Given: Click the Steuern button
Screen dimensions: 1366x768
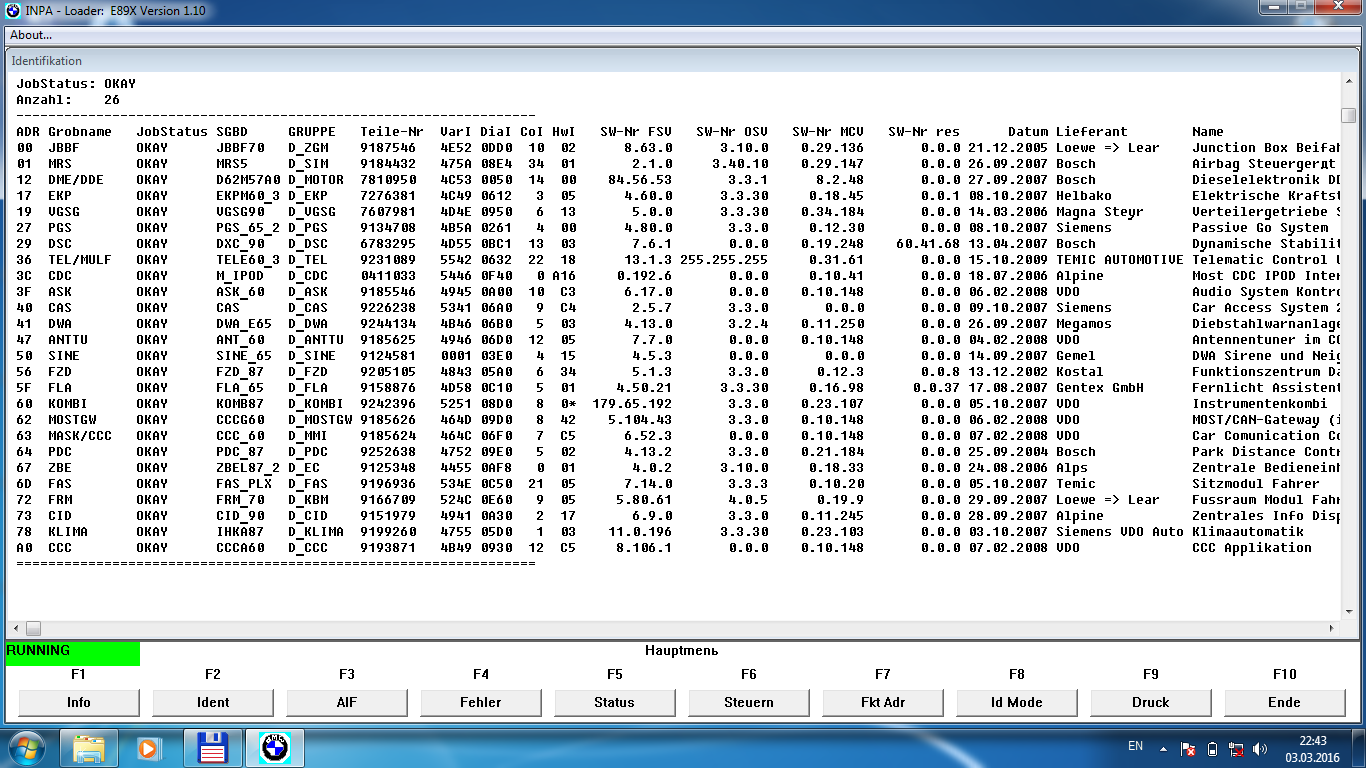Looking at the screenshot, I should pyautogui.click(x=749, y=702).
